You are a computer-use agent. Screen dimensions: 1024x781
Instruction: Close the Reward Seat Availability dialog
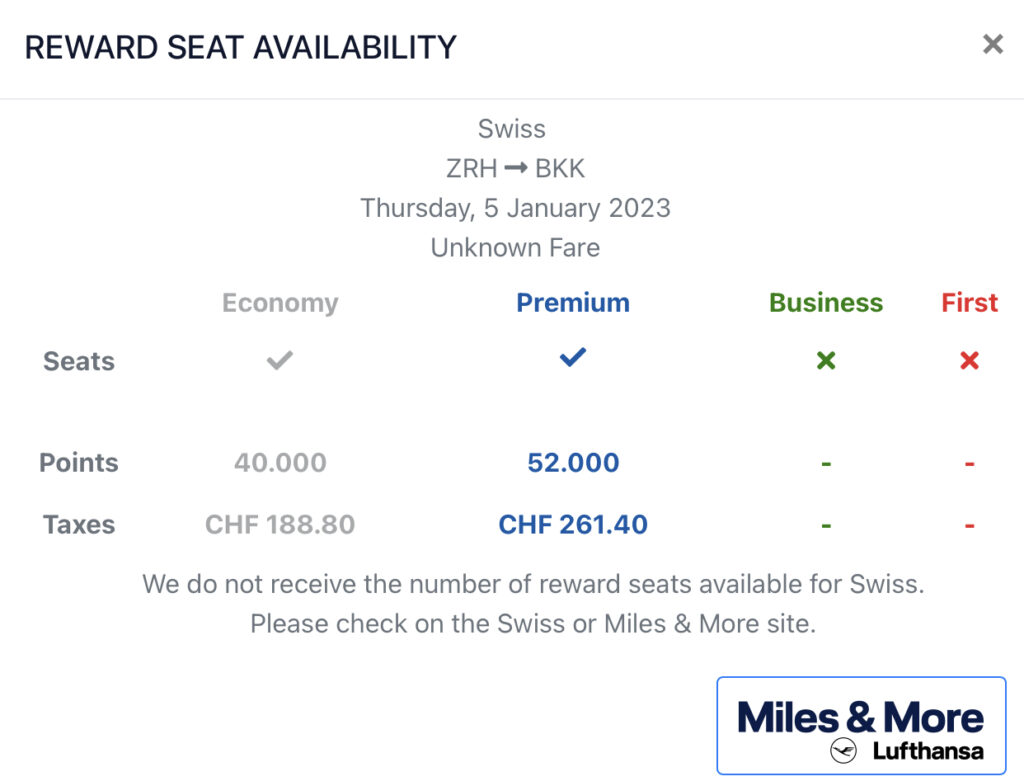coord(993,44)
